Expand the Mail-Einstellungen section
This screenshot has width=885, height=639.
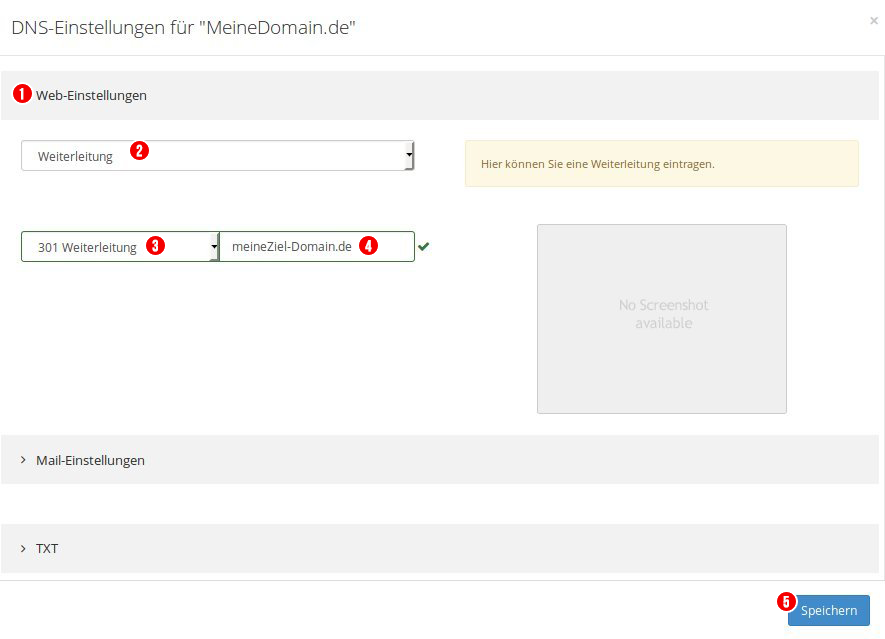[440, 459]
